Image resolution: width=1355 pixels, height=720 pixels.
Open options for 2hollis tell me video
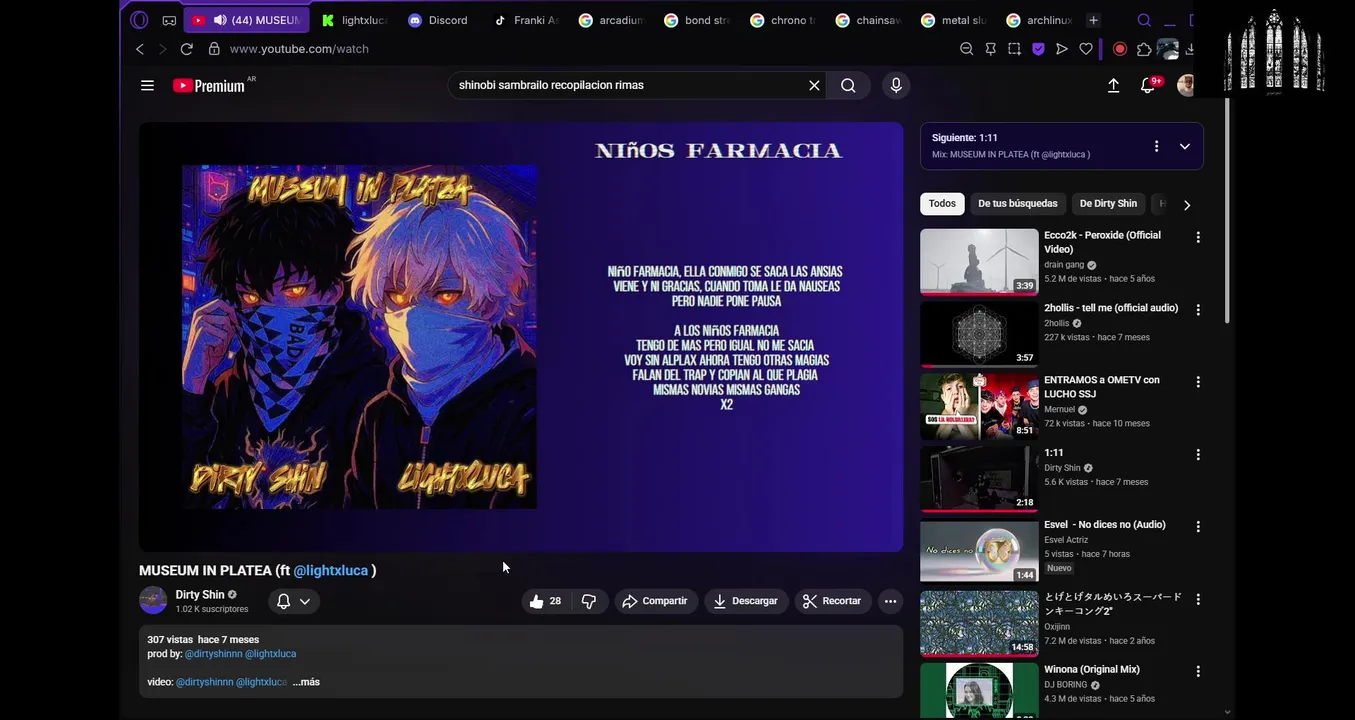tap(1198, 310)
